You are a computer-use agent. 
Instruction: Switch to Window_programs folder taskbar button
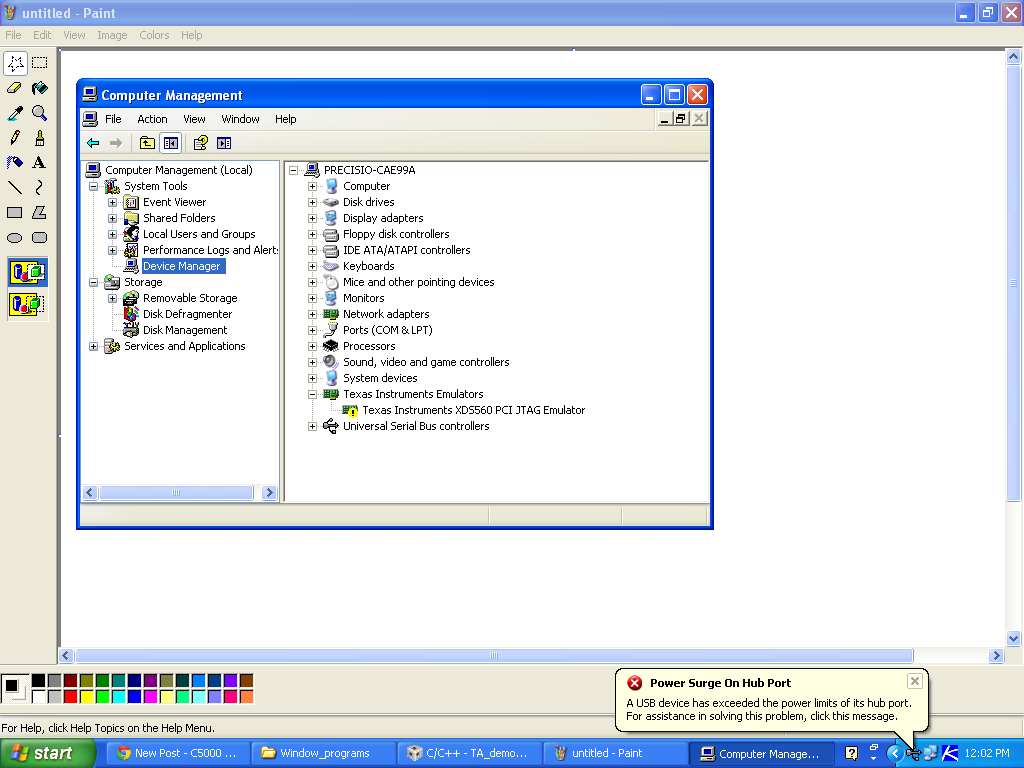[x=323, y=753]
